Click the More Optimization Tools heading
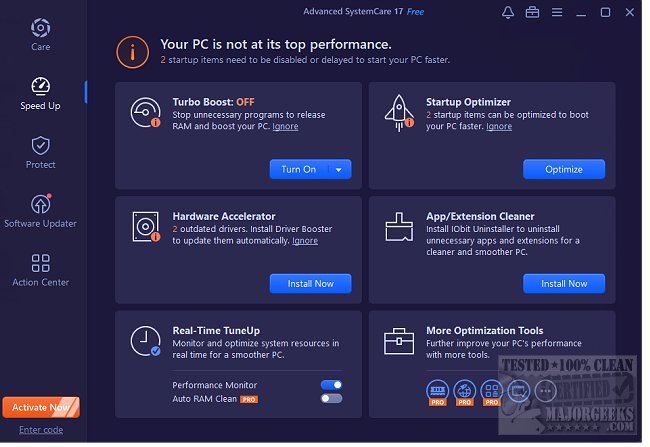 pos(485,331)
